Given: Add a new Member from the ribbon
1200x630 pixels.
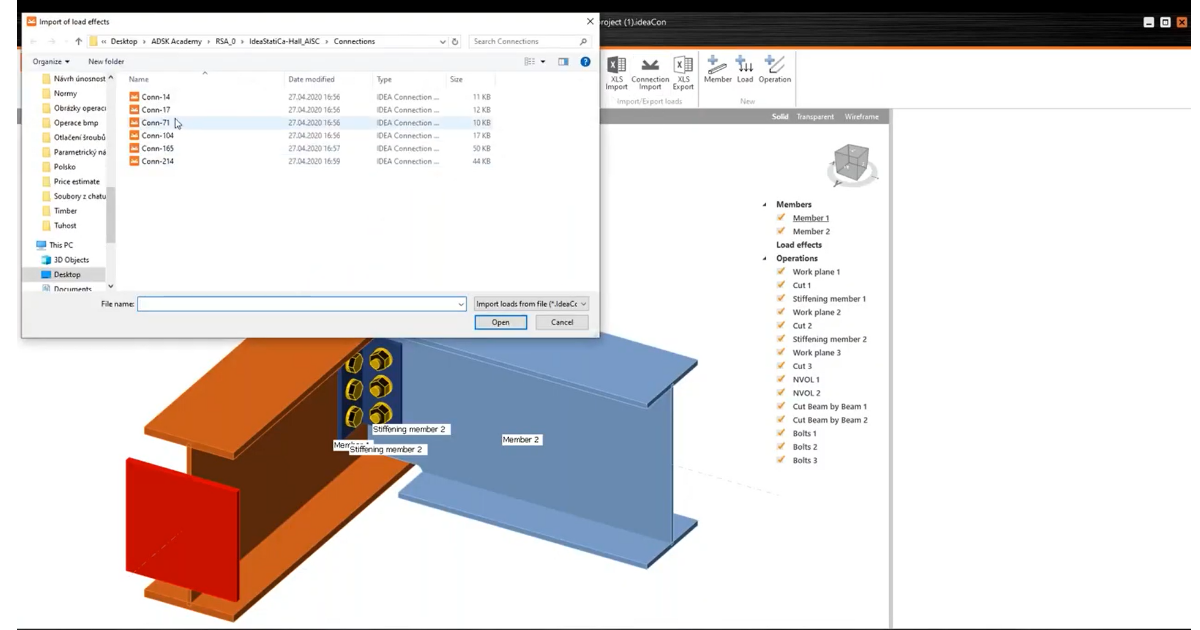Looking at the screenshot, I should click(x=717, y=68).
